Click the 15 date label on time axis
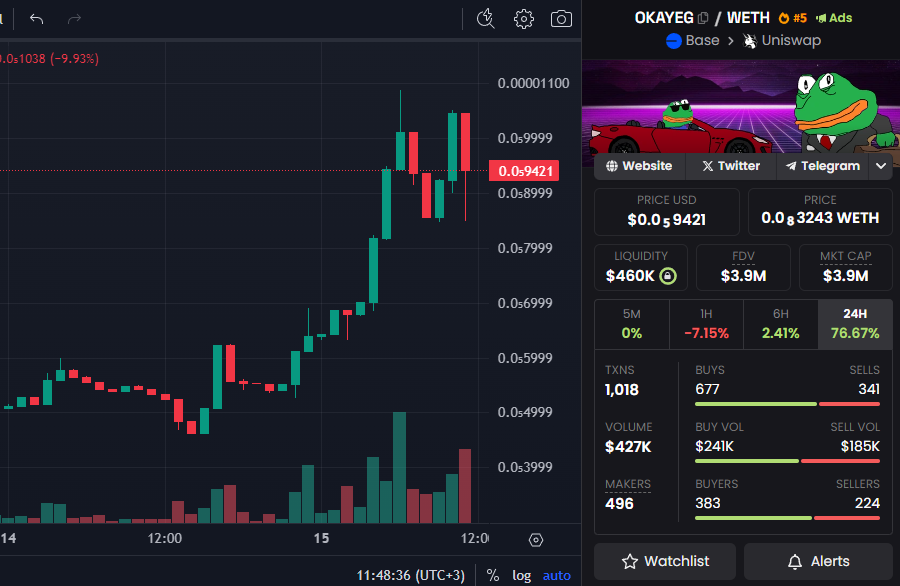The height and width of the screenshot is (586, 900). click(321, 538)
